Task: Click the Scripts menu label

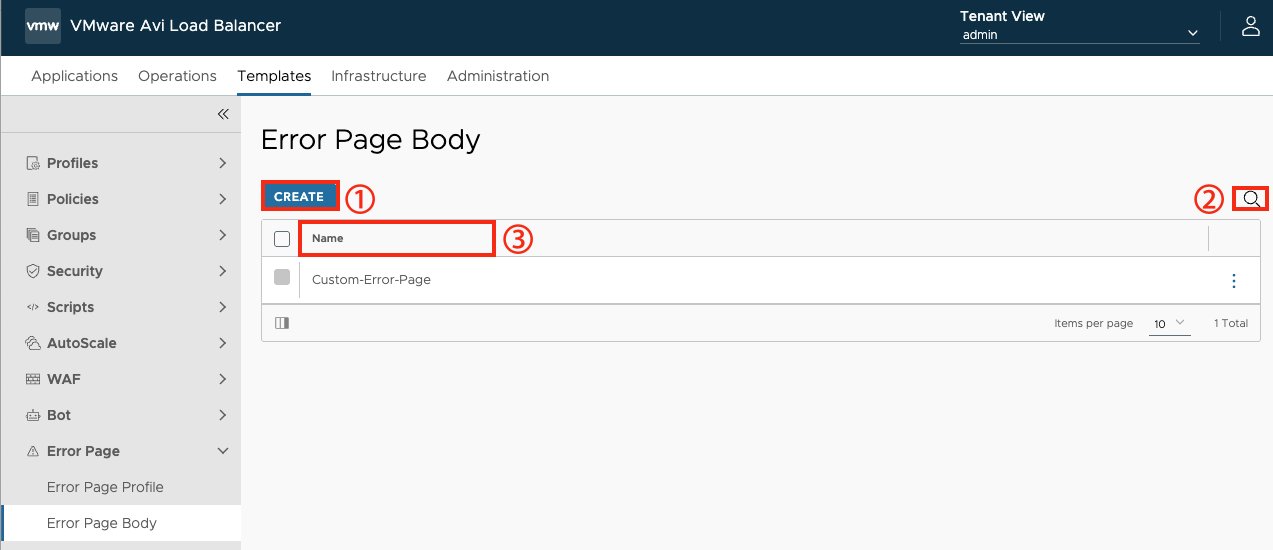Action: tap(70, 307)
